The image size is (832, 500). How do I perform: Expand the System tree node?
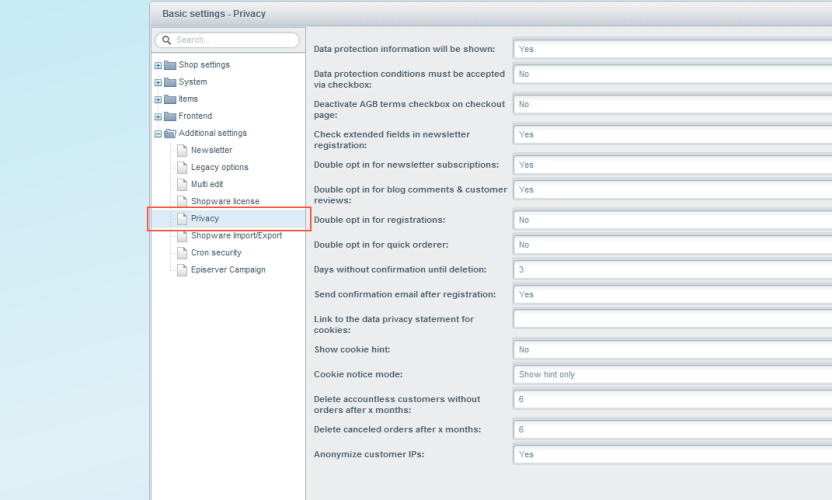(158, 82)
